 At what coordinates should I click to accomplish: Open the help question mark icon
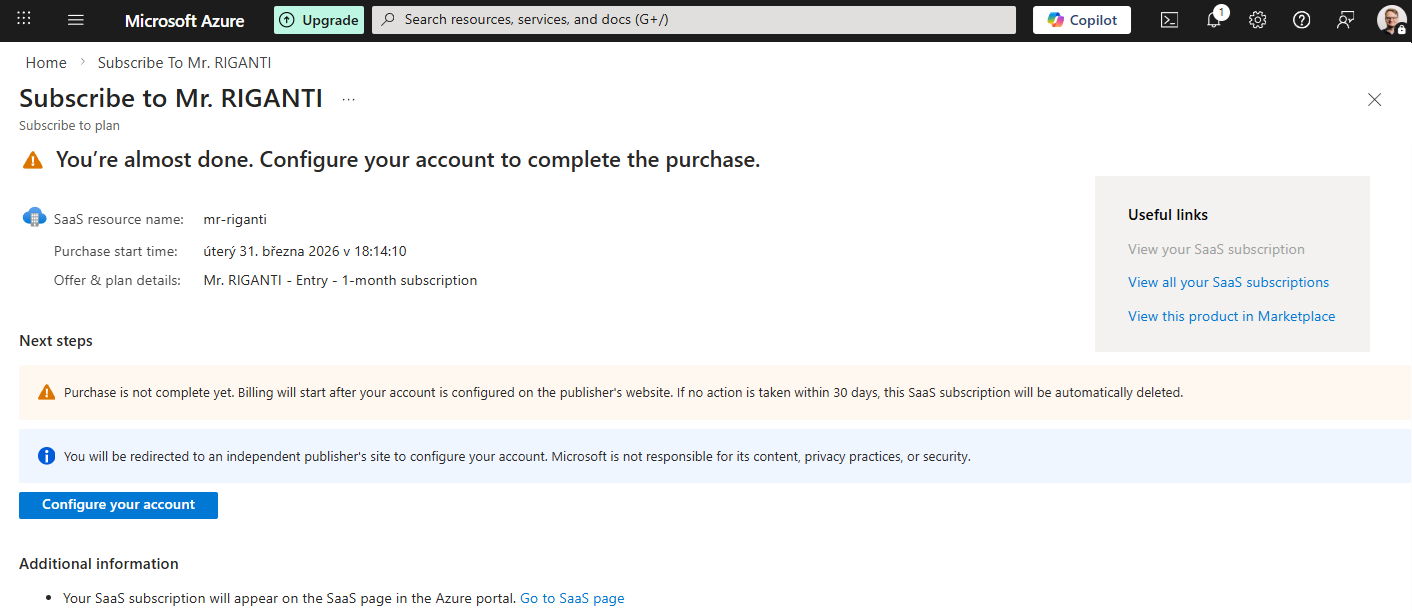point(1301,20)
